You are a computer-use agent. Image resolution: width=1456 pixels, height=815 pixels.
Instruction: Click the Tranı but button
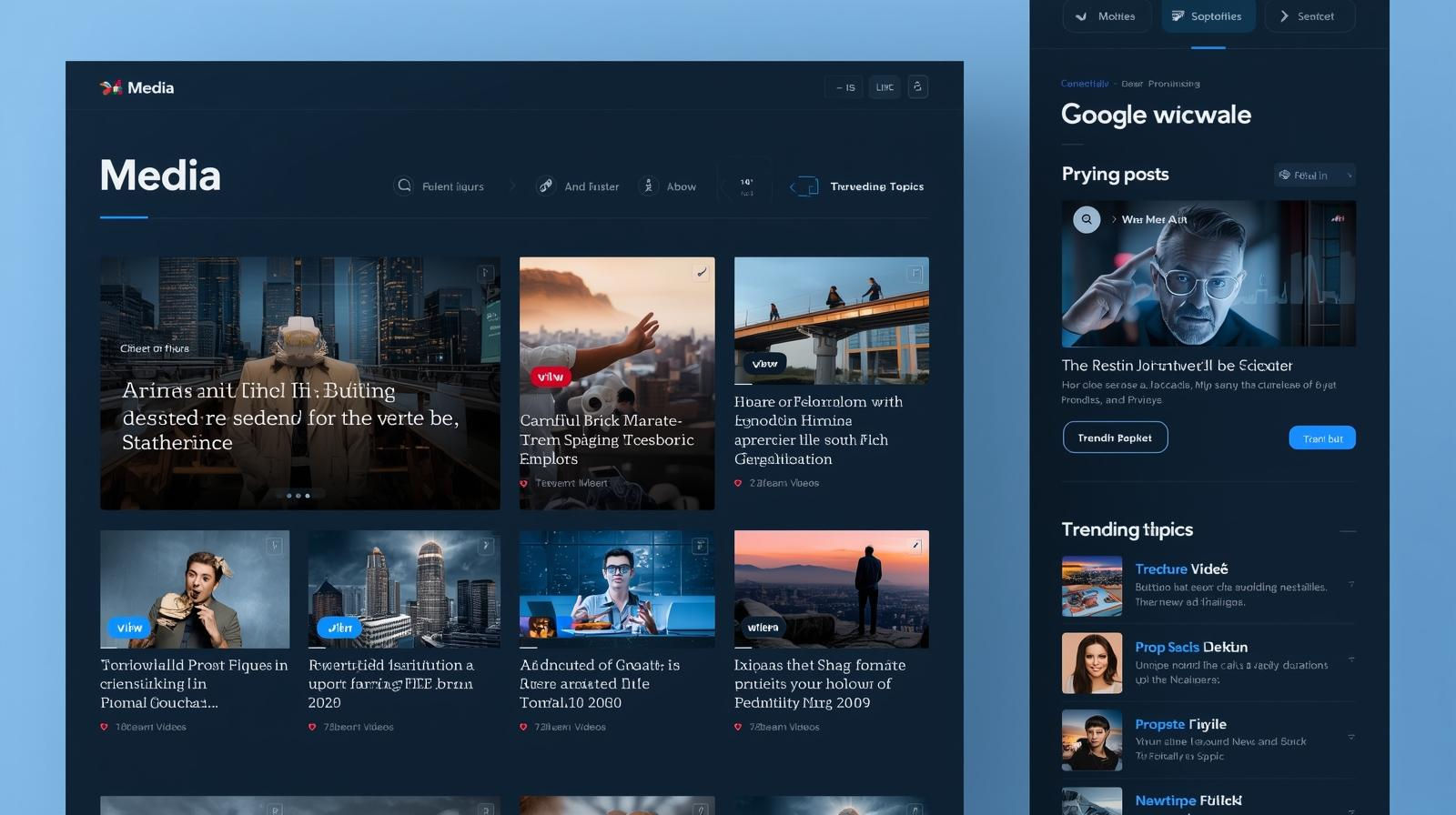tap(1322, 438)
